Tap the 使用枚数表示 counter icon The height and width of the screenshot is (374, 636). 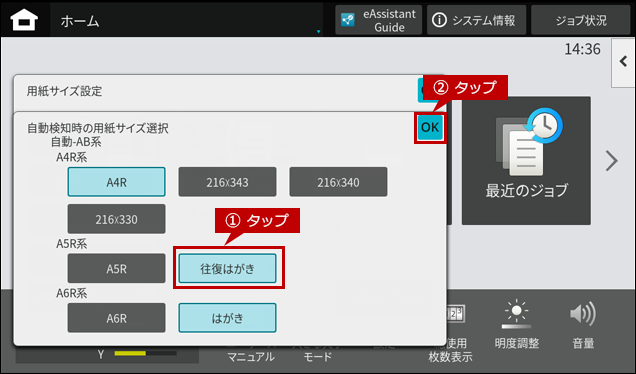click(x=455, y=314)
